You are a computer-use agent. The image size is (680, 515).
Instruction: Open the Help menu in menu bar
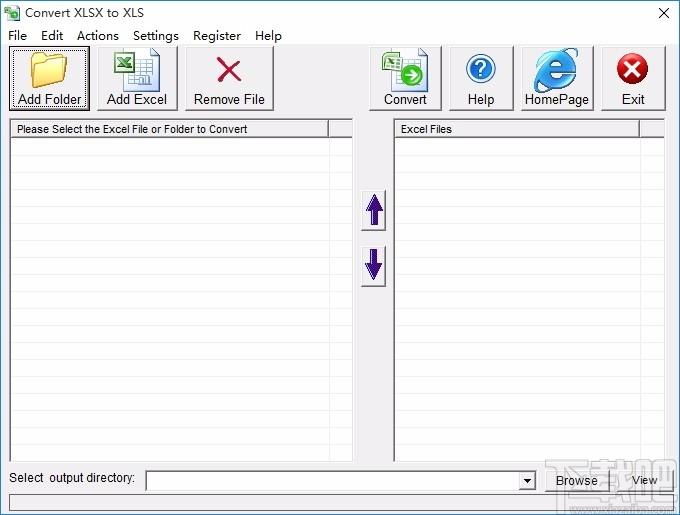pos(268,36)
